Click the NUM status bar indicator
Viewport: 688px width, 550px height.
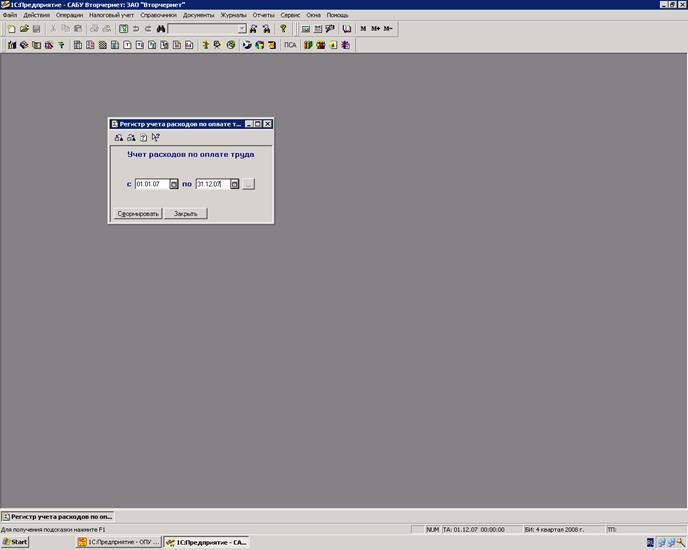tap(432, 530)
